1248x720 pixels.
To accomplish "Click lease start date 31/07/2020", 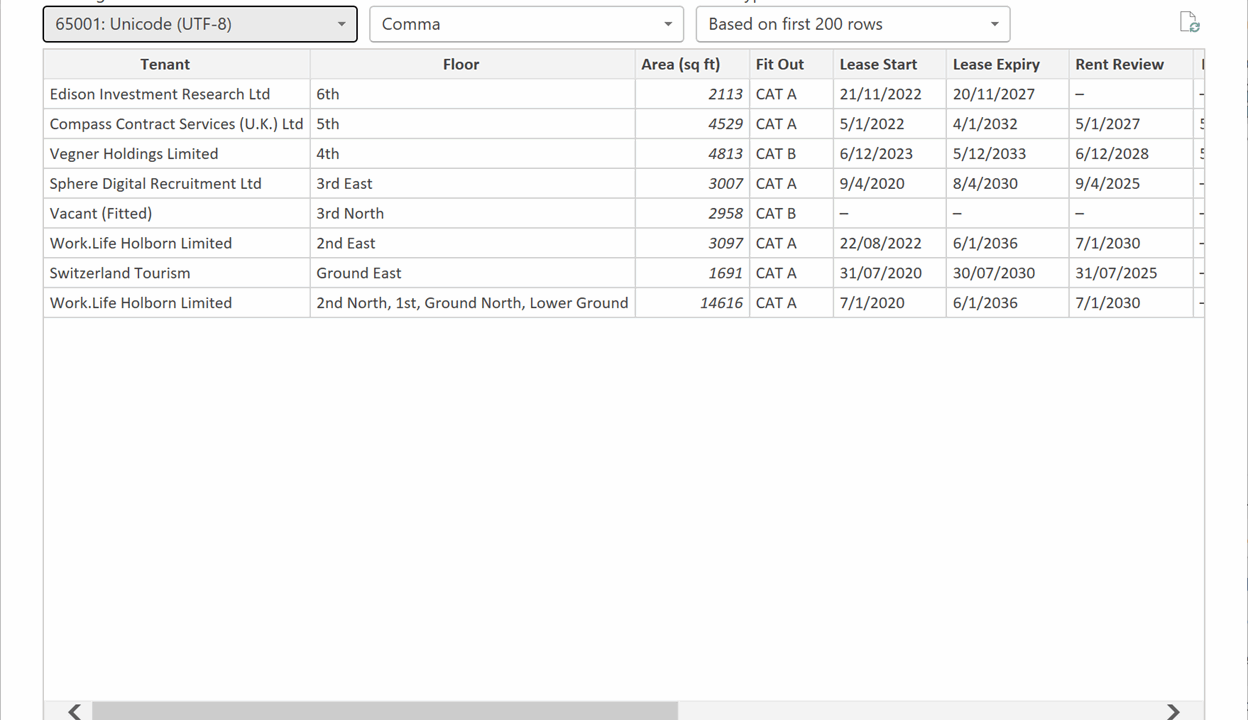I will tap(889, 273).
